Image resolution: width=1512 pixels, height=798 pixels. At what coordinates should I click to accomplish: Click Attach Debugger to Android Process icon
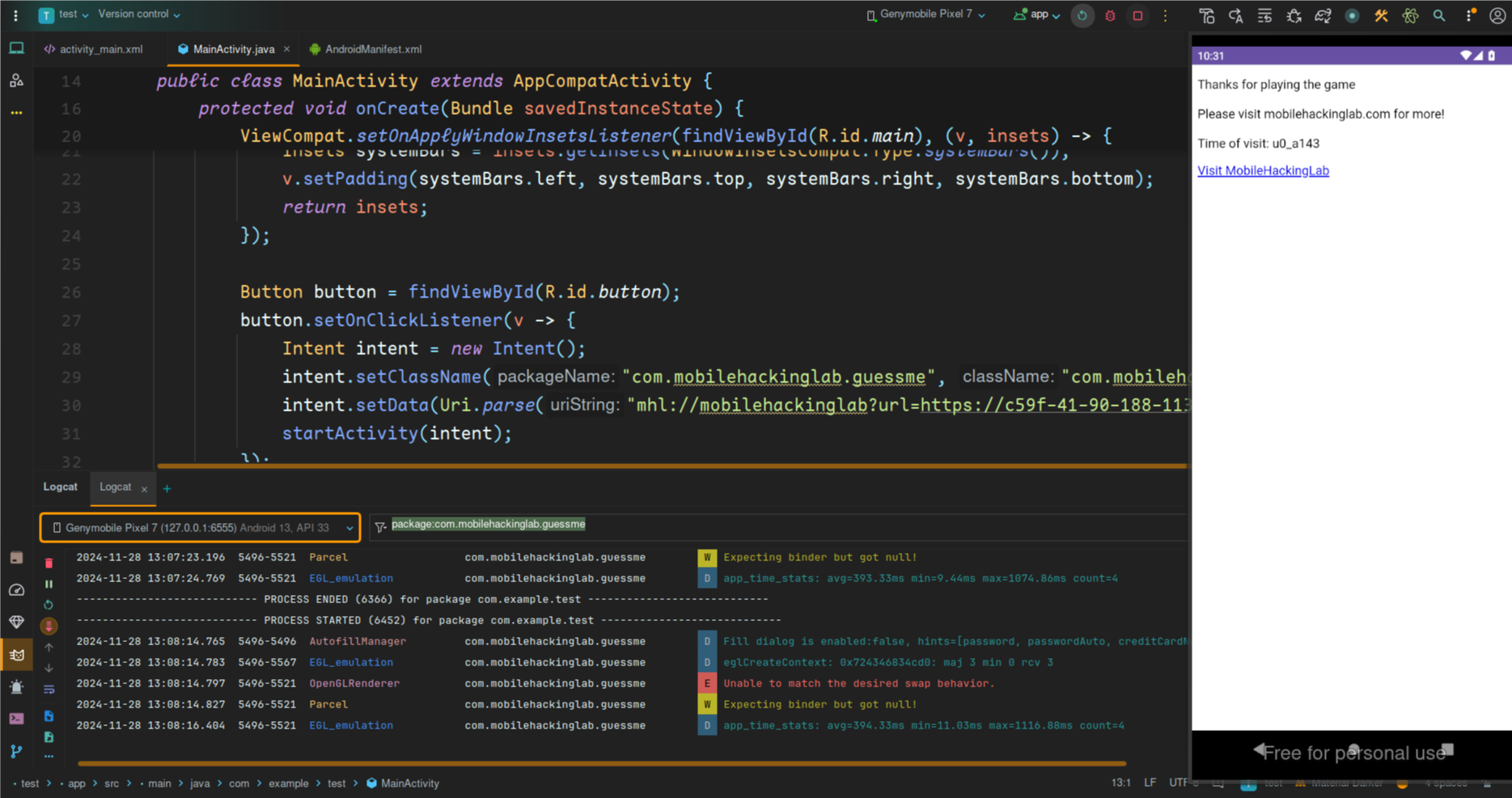click(1294, 15)
